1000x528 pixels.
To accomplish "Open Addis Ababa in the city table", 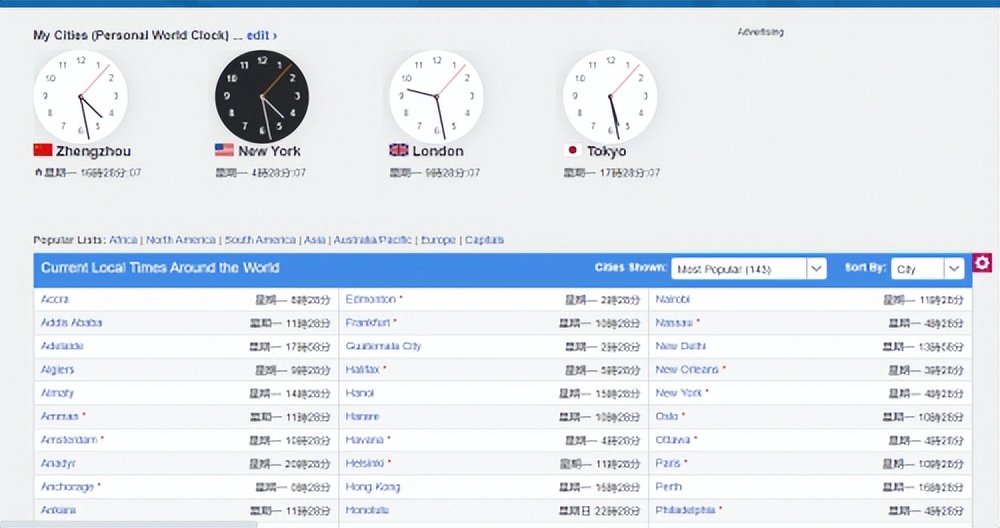I will point(71,323).
